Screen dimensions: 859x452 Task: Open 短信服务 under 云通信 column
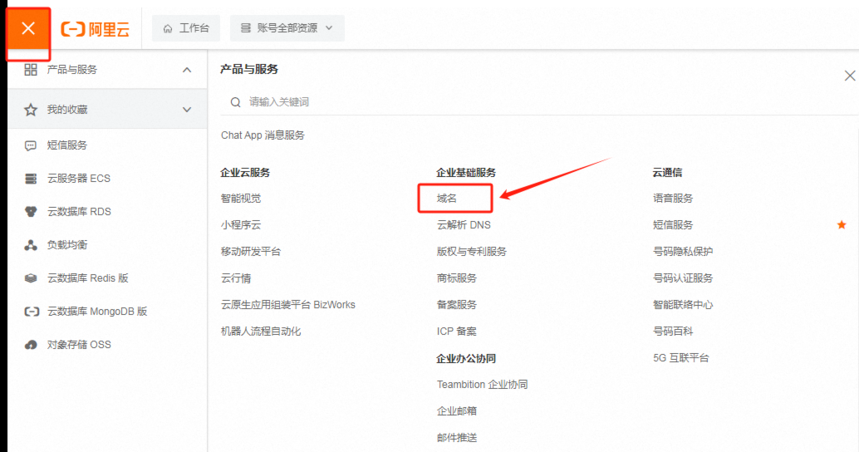pos(673,225)
